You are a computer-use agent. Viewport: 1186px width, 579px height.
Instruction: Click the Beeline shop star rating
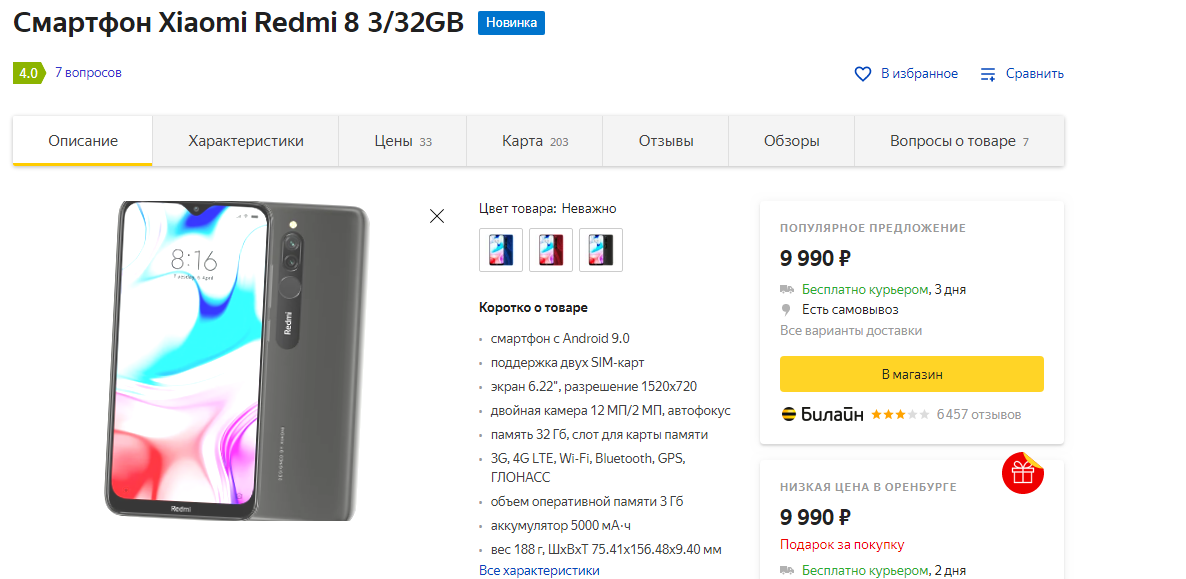pyautogui.click(x=900, y=415)
